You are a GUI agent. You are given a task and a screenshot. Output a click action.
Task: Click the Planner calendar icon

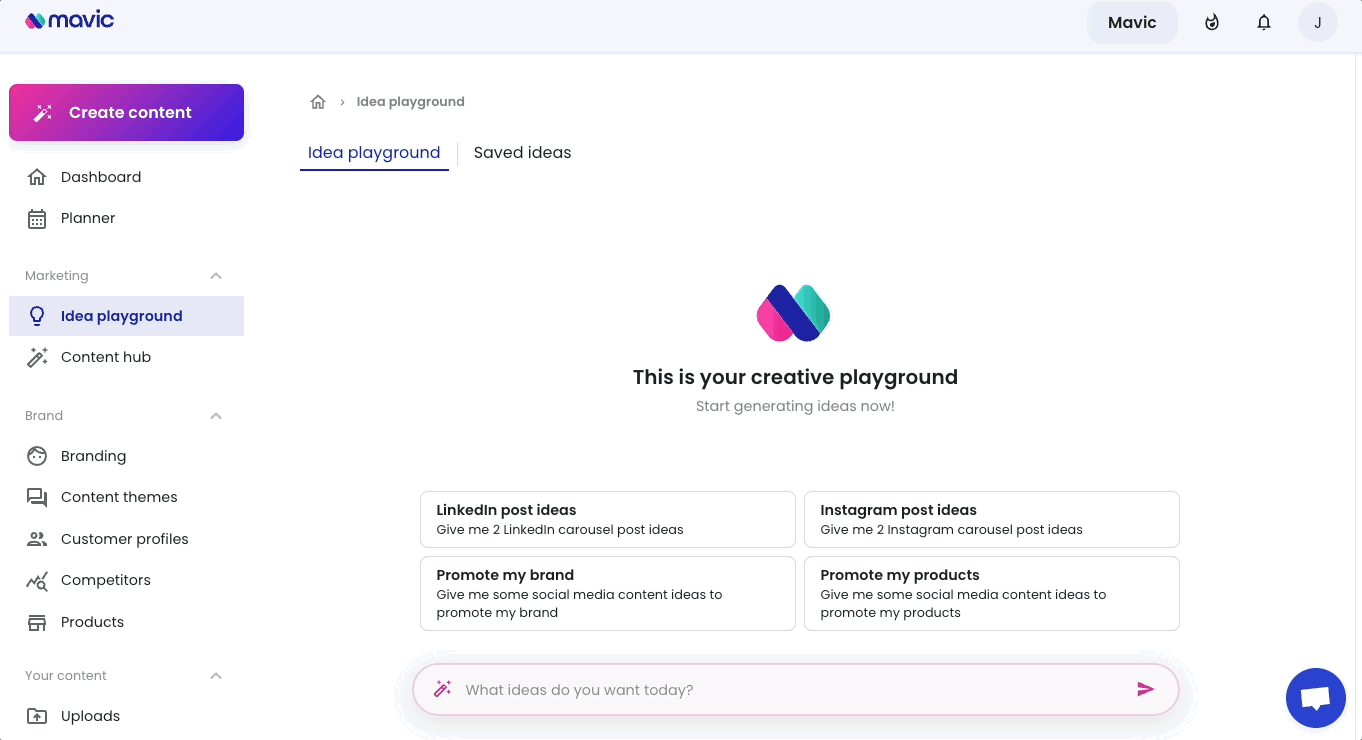[x=37, y=218]
